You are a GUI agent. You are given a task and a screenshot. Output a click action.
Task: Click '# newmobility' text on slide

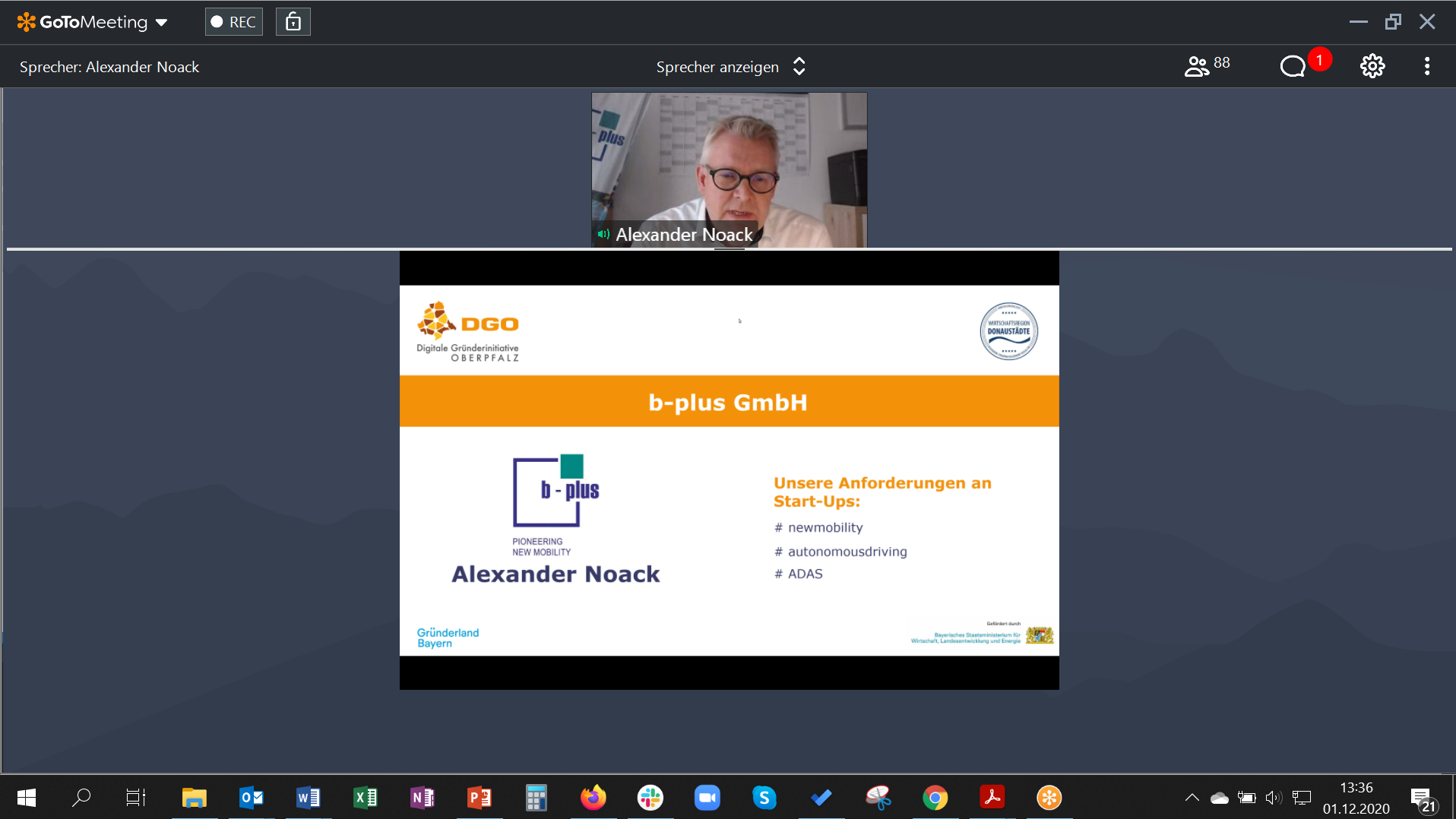818,527
